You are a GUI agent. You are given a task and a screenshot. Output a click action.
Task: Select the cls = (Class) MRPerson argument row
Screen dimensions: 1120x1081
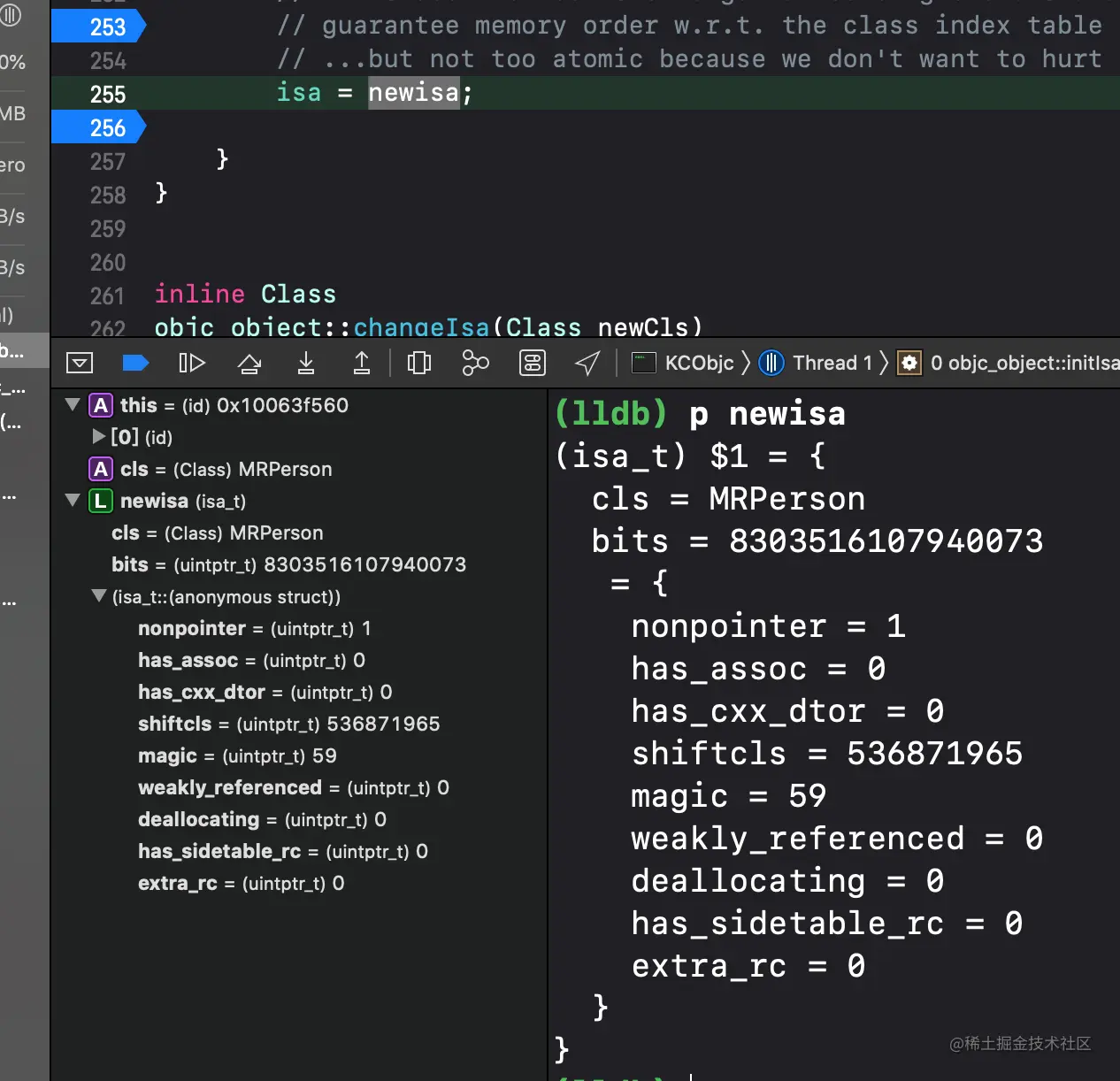301,469
